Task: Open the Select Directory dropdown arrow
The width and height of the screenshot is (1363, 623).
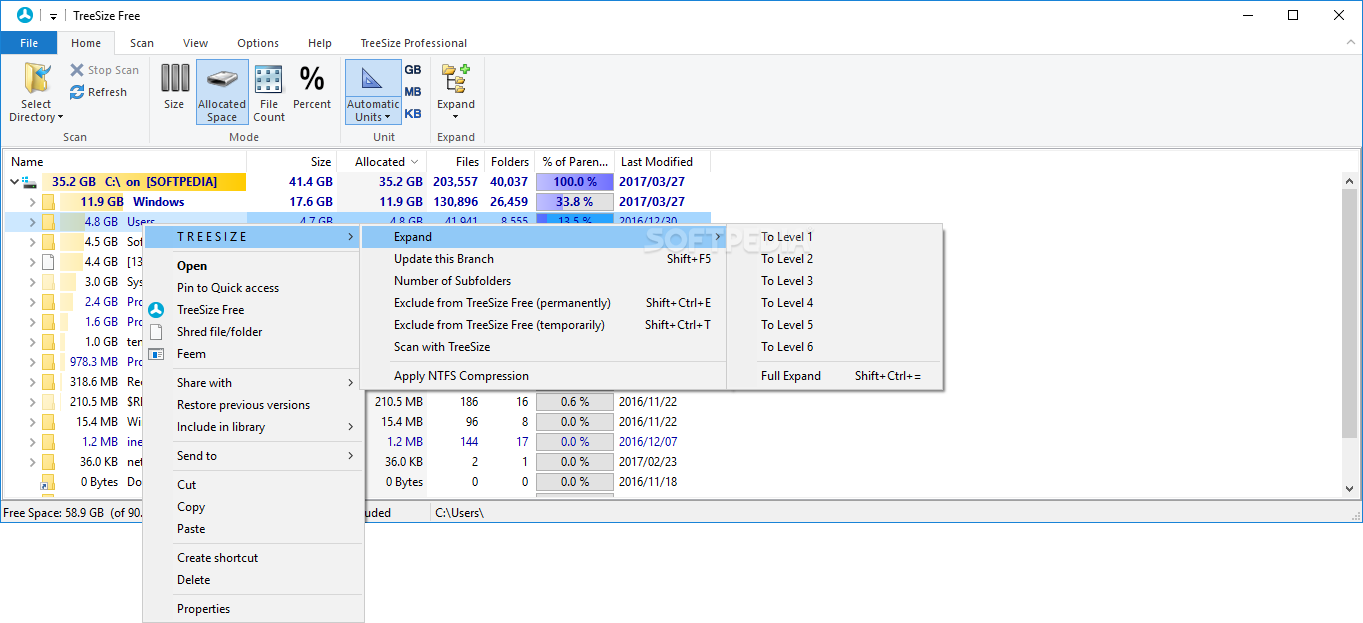Action: pyautogui.click(x=60, y=118)
